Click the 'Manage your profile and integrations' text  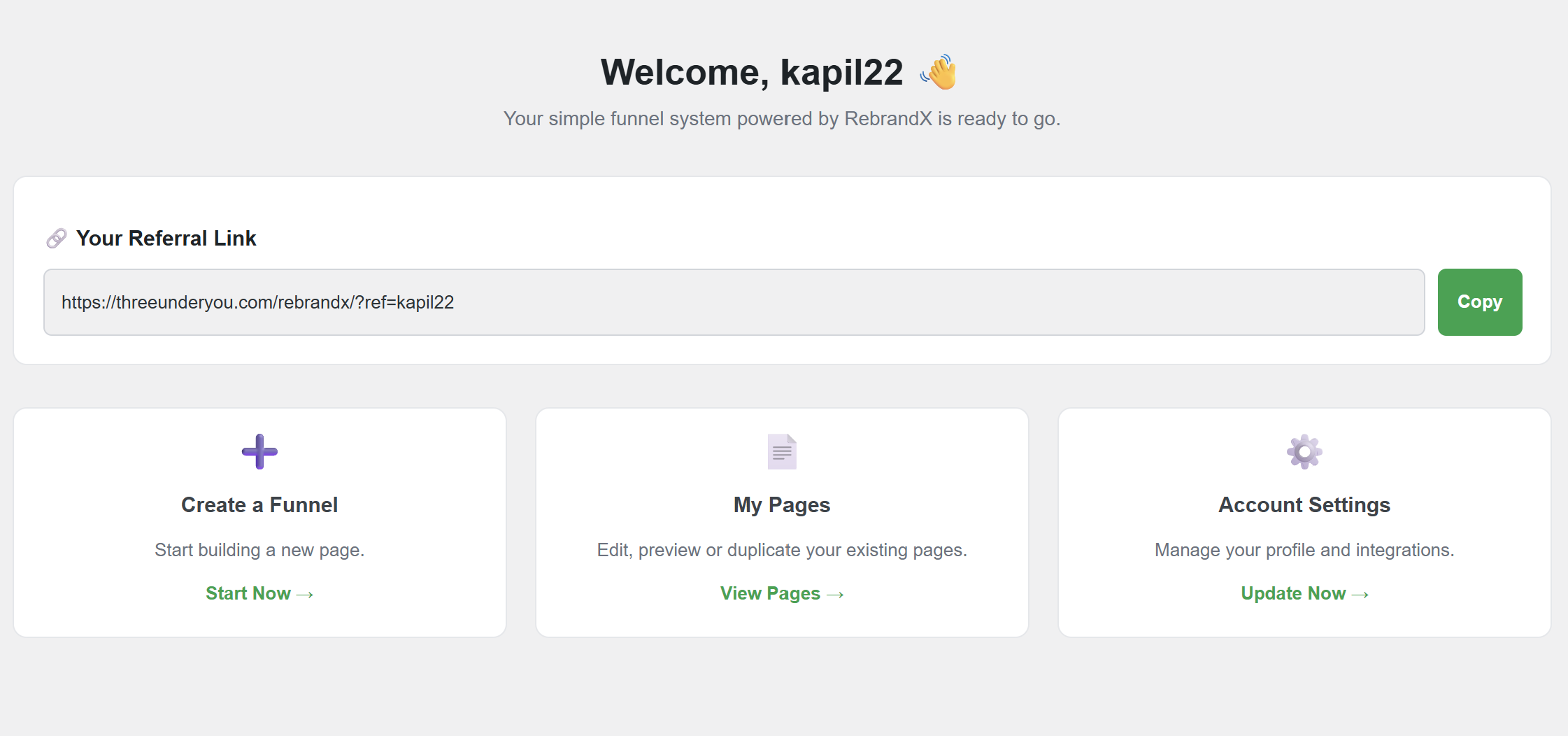tap(1304, 550)
